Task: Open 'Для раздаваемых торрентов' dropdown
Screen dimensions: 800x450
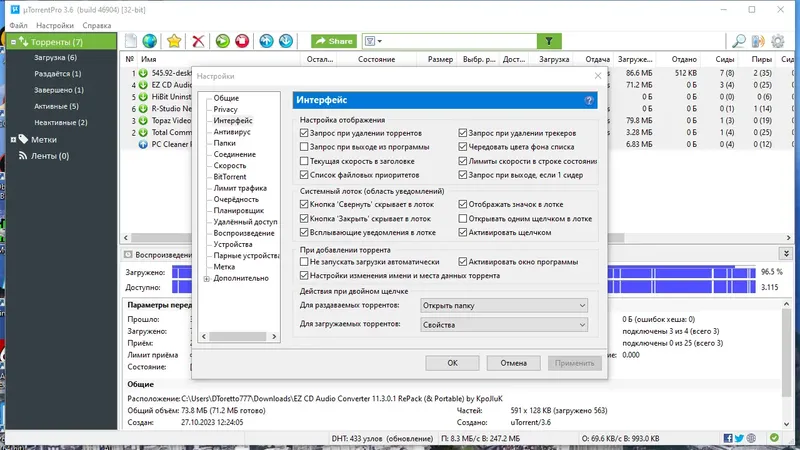Action: pos(504,305)
